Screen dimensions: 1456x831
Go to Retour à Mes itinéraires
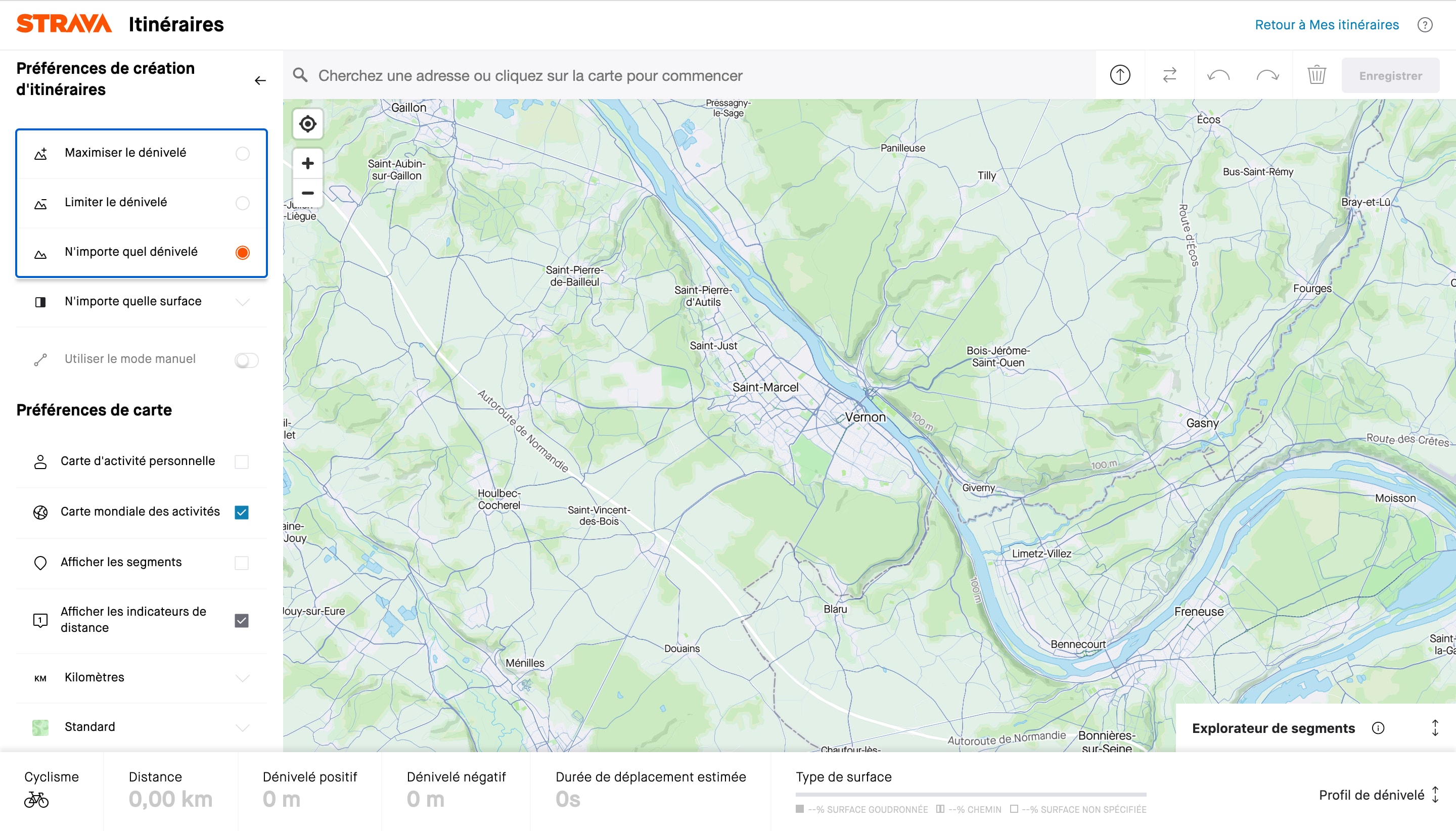click(x=1327, y=25)
